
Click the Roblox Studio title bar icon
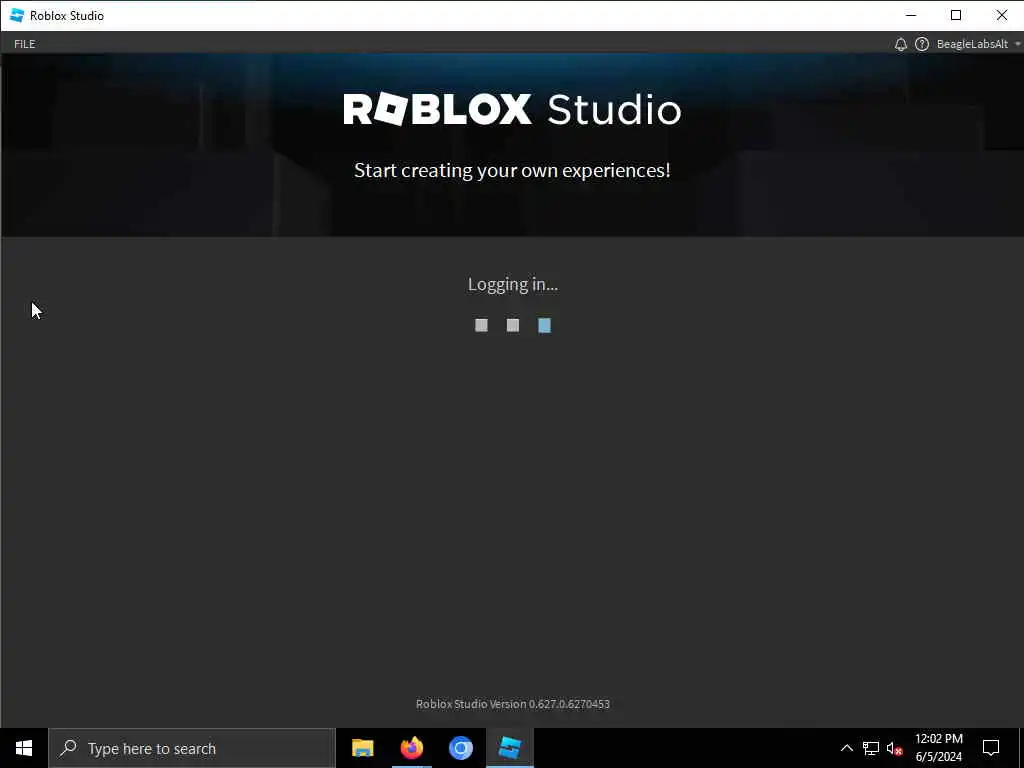(17, 15)
